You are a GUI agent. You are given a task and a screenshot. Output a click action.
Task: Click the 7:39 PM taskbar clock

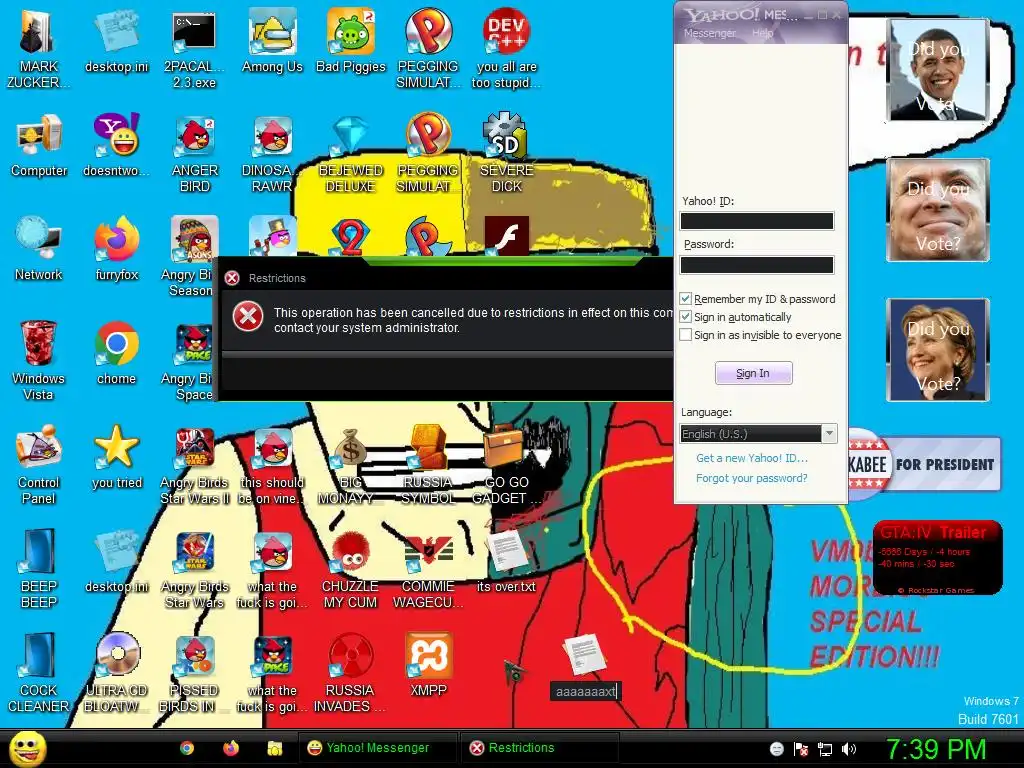936,749
